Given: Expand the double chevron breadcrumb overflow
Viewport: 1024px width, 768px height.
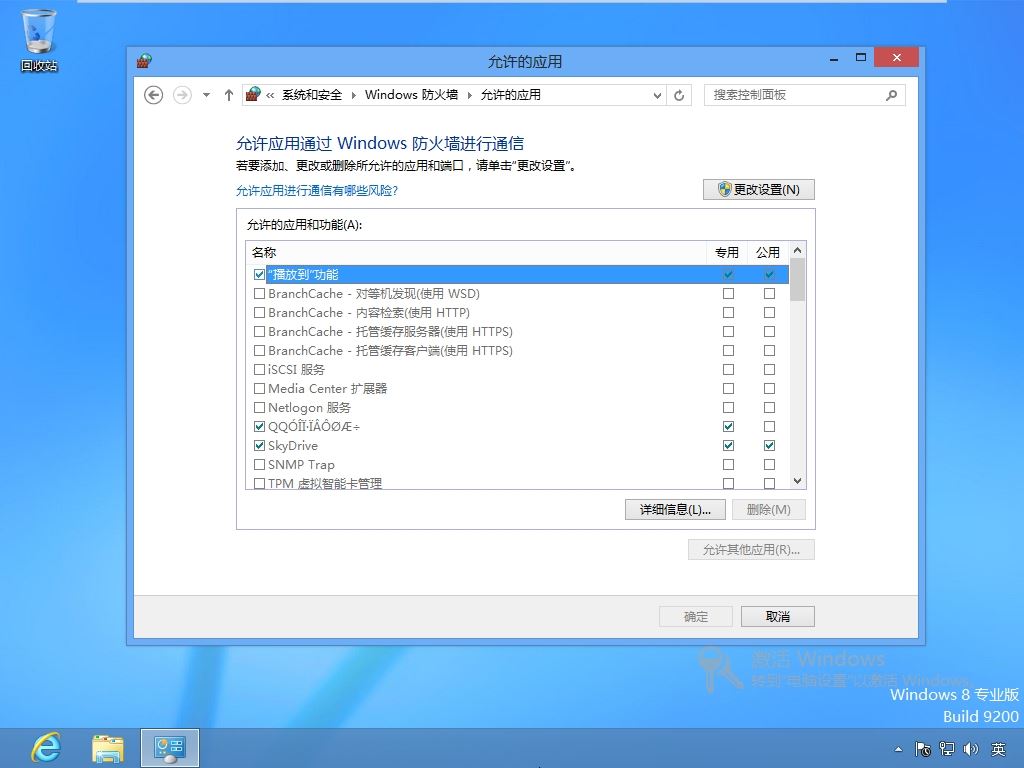Looking at the screenshot, I should [270, 95].
